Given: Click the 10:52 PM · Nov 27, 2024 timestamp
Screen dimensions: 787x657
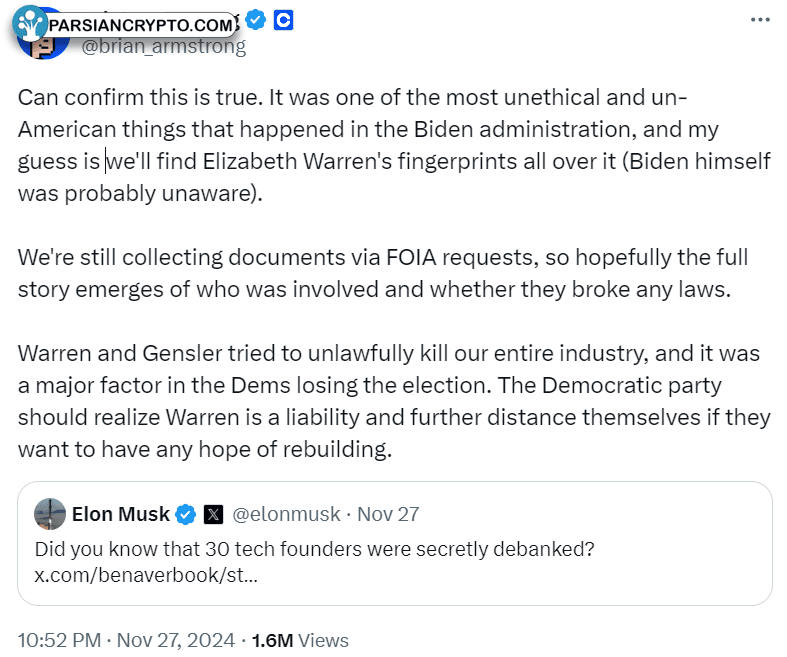Looking at the screenshot, I should coord(126,640).
